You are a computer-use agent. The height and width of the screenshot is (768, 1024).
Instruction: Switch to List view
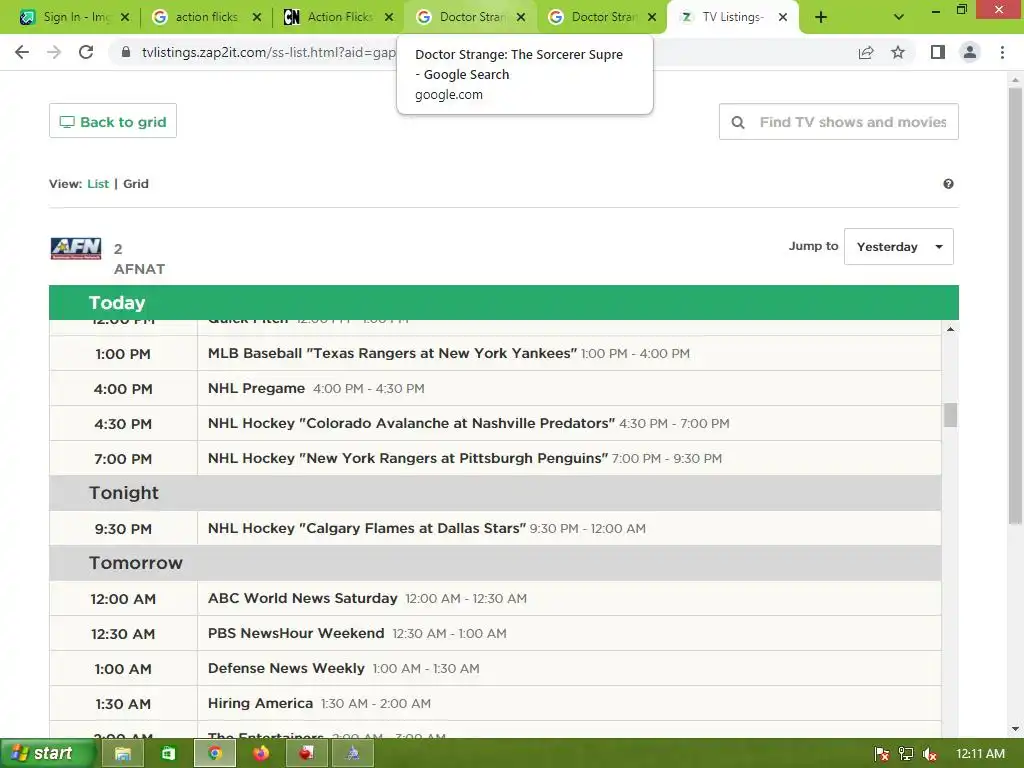[98, 184]
